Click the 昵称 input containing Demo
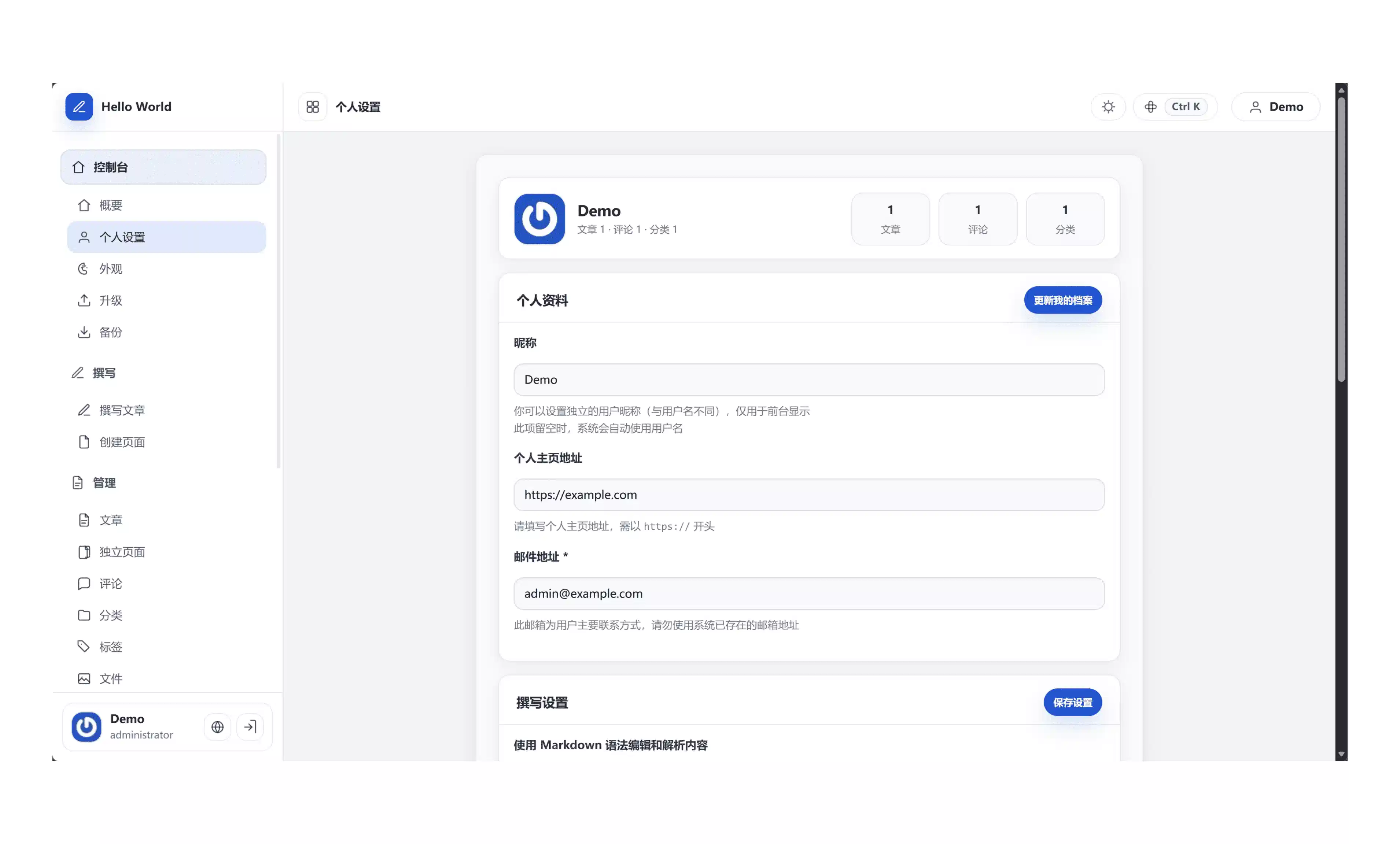Viewport: 1400px width, 844px height. click(x=808, y=380)
